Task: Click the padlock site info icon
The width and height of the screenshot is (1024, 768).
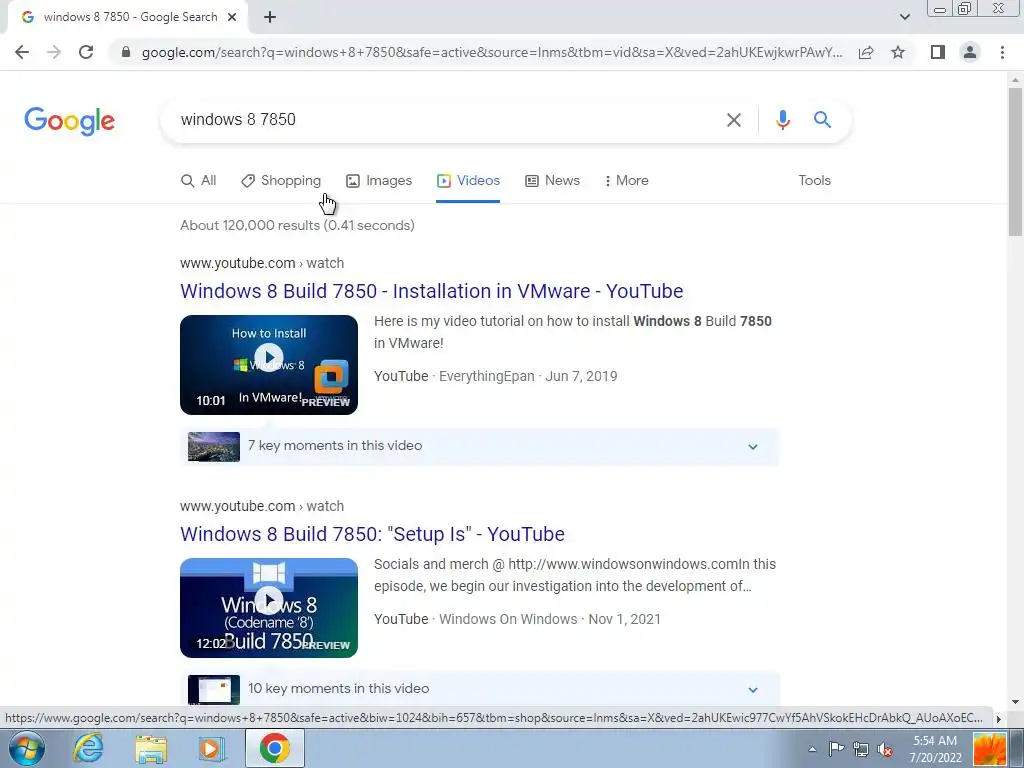Action: point(126,52)
